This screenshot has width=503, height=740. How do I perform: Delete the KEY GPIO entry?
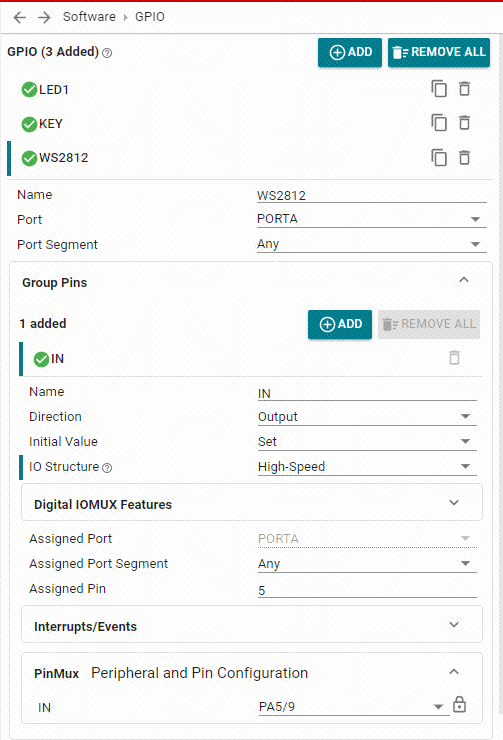tap(464, 123)
